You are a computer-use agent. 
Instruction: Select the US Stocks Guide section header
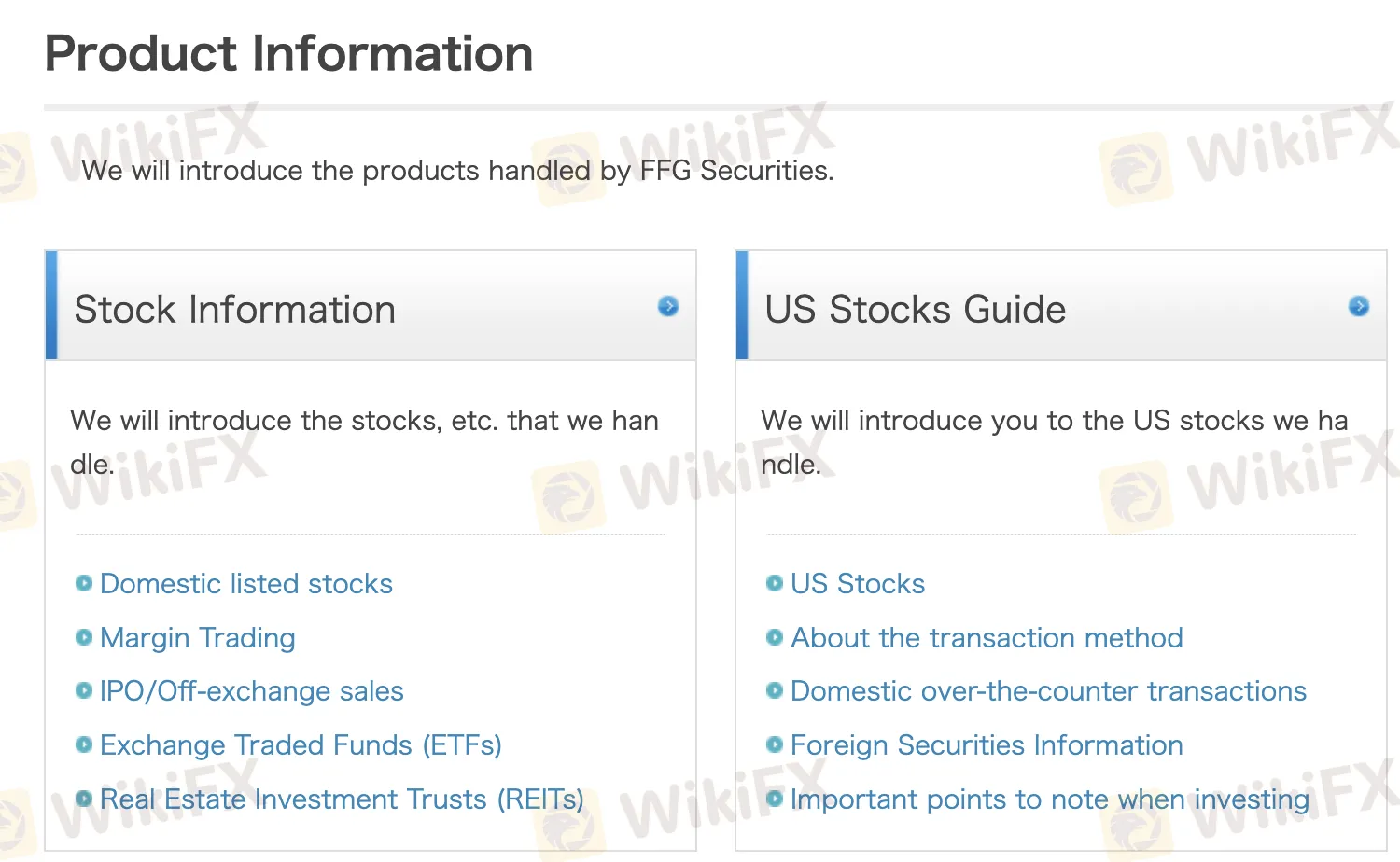coord(1061,305)
